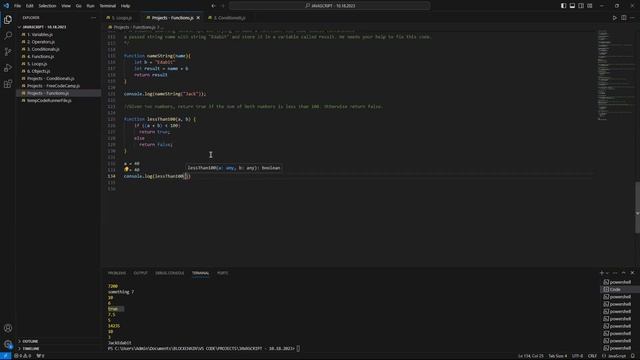Expand the TIMELINE section

coord(58,349)
